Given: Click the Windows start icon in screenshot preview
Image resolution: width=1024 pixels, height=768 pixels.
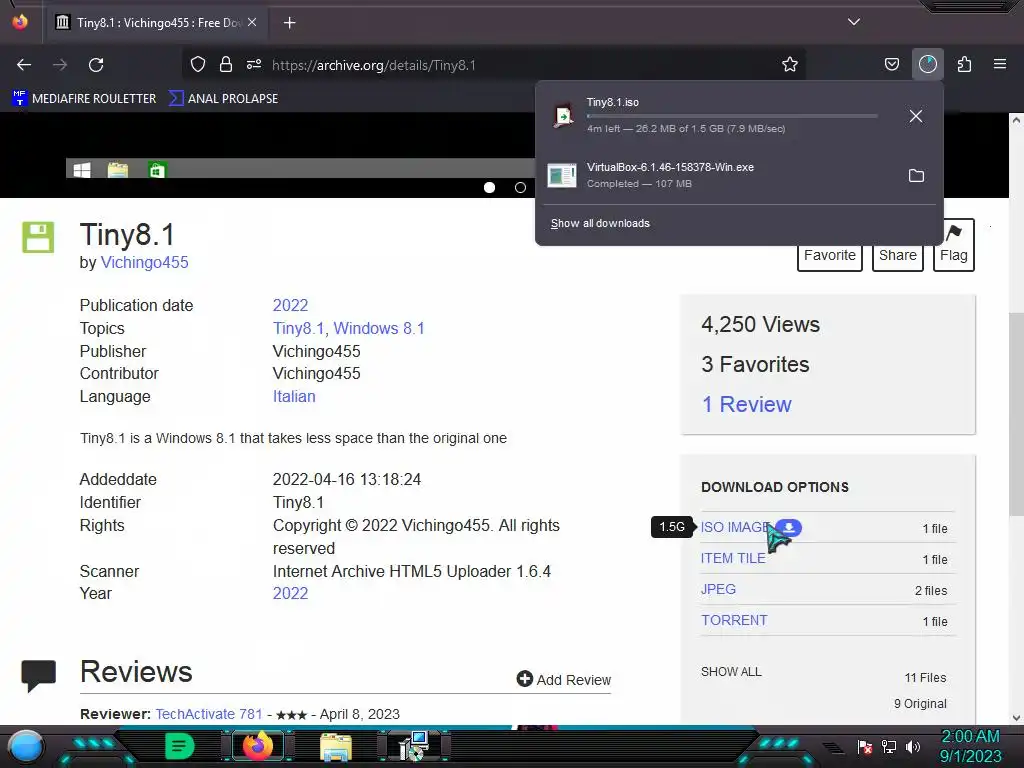Looking at the screenshot, I should point(82,170).
